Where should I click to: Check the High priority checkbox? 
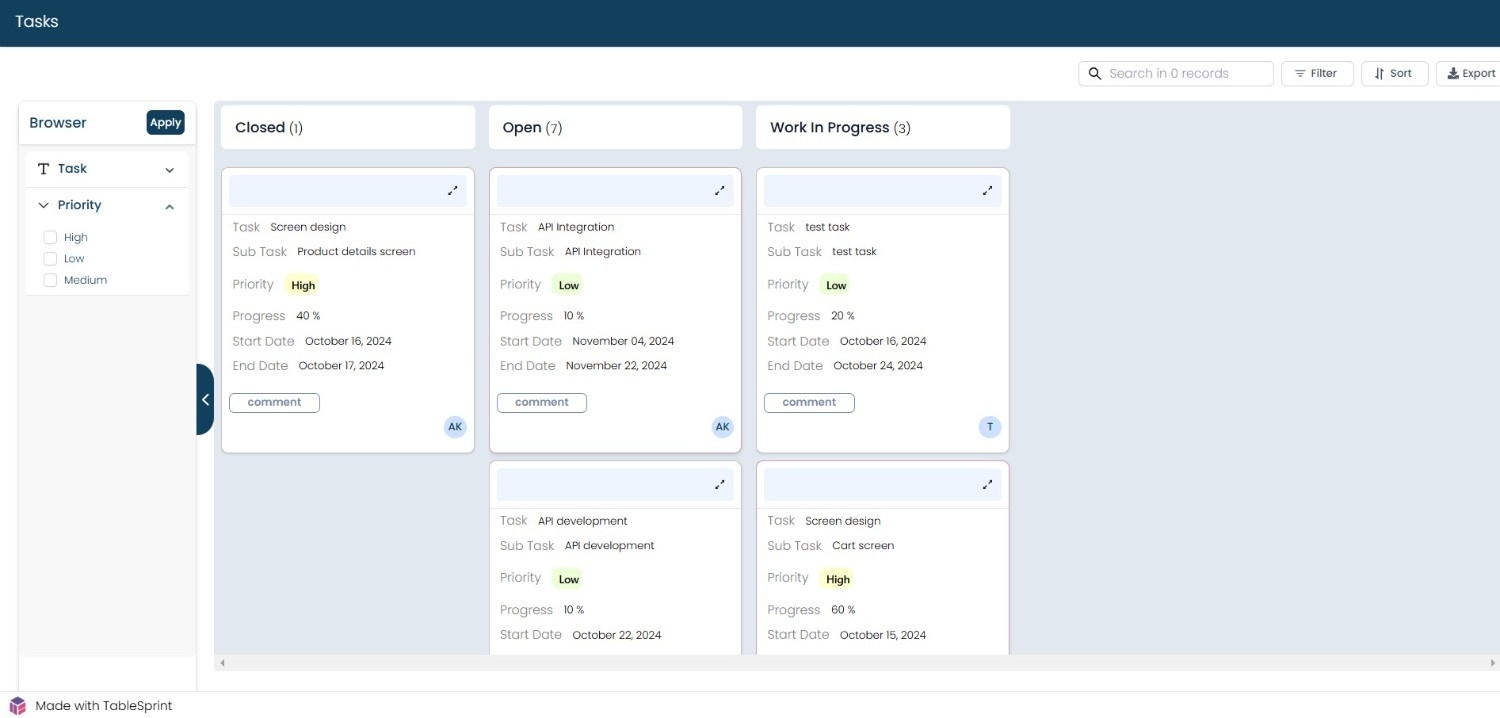[x=50, y=237]
